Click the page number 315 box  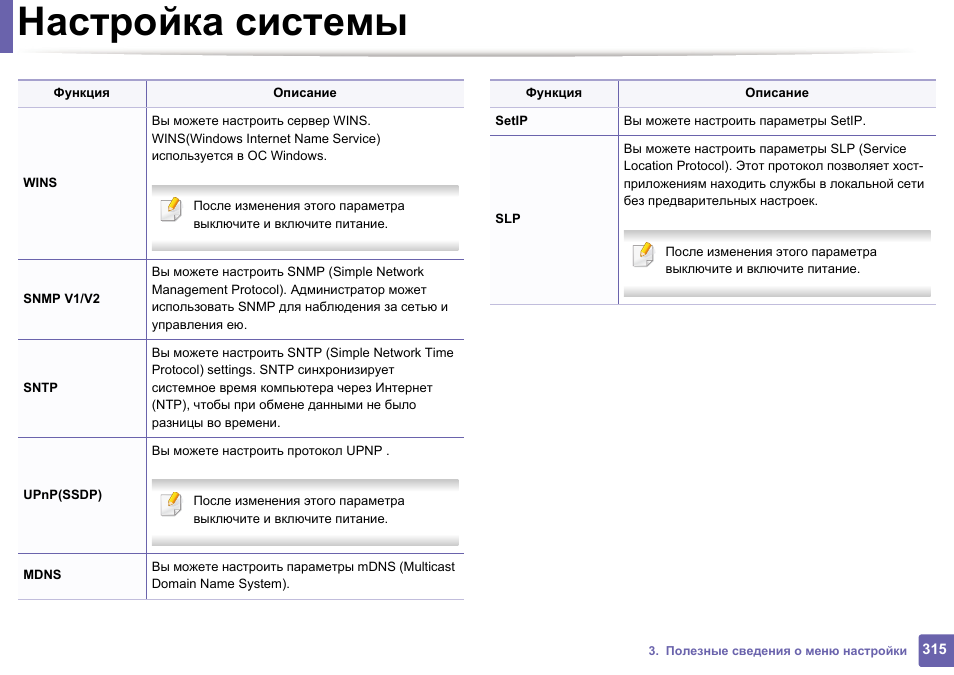tap(934, 649)
